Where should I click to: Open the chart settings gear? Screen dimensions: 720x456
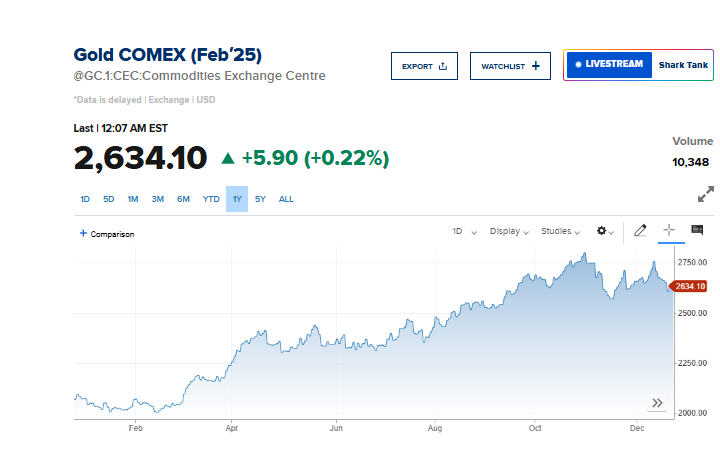click(x=604, y=231)
